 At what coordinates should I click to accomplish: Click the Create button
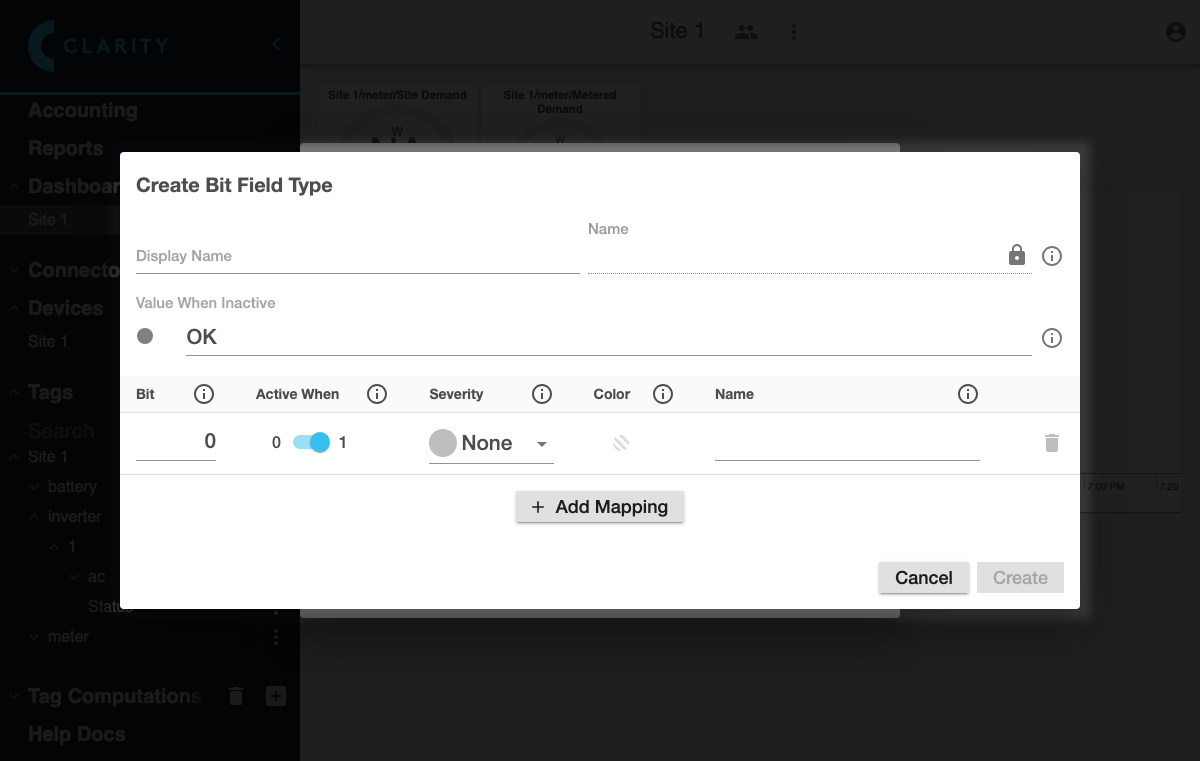click(1020, 577)
